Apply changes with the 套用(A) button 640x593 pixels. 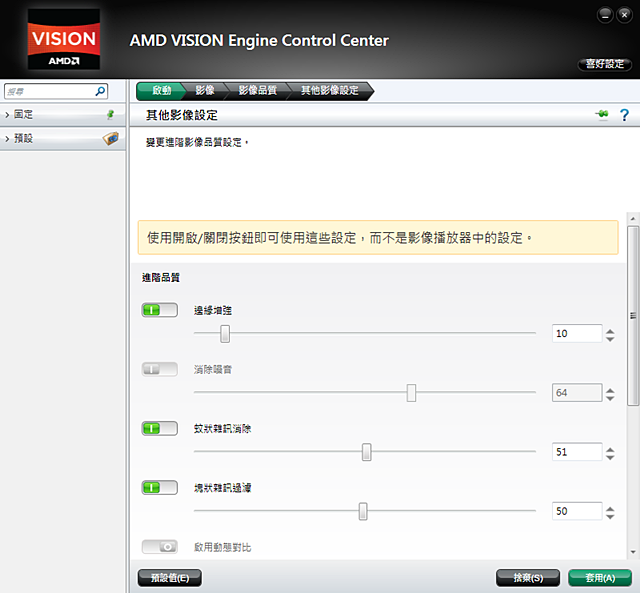[600, 578]
